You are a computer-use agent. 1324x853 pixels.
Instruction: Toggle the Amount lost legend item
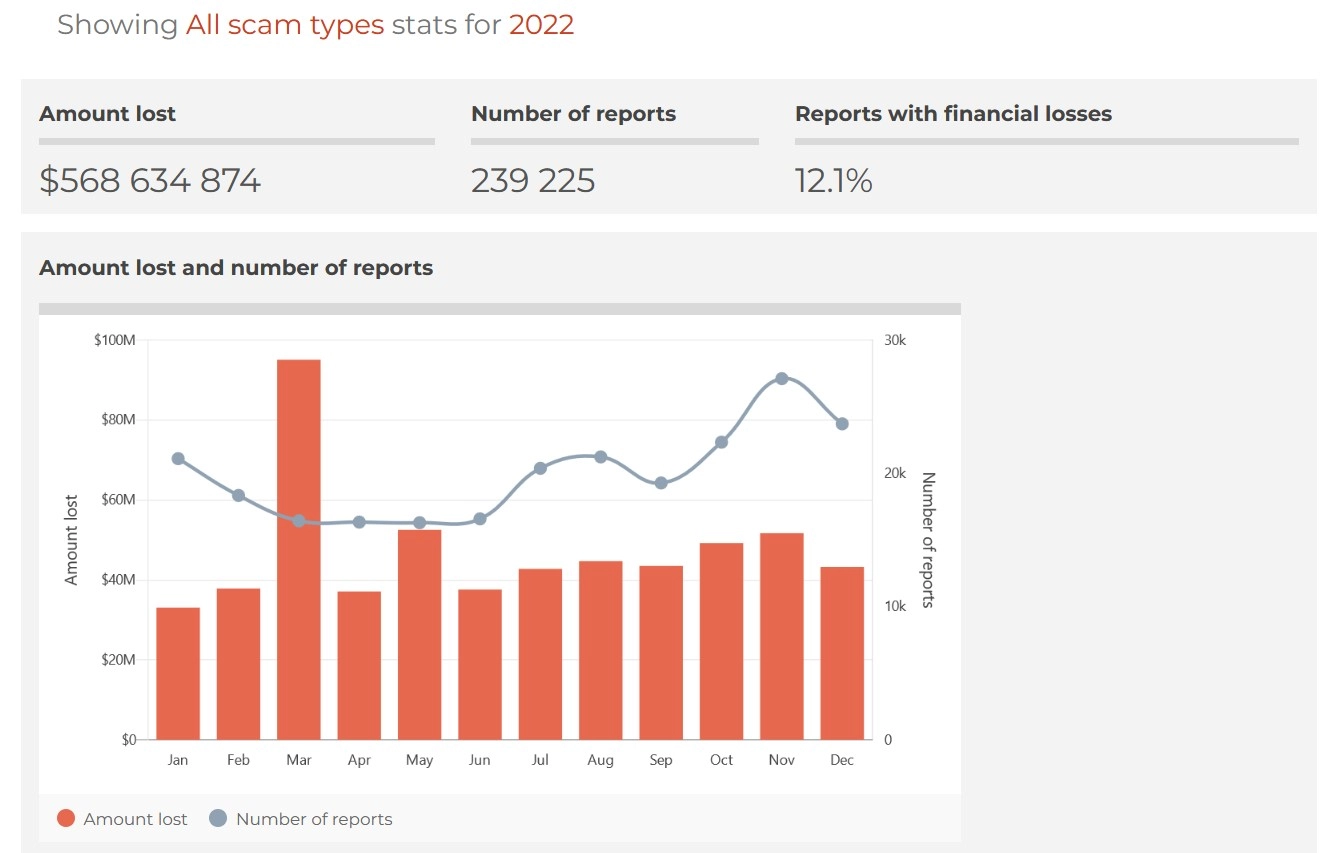[x=122, y=819]
